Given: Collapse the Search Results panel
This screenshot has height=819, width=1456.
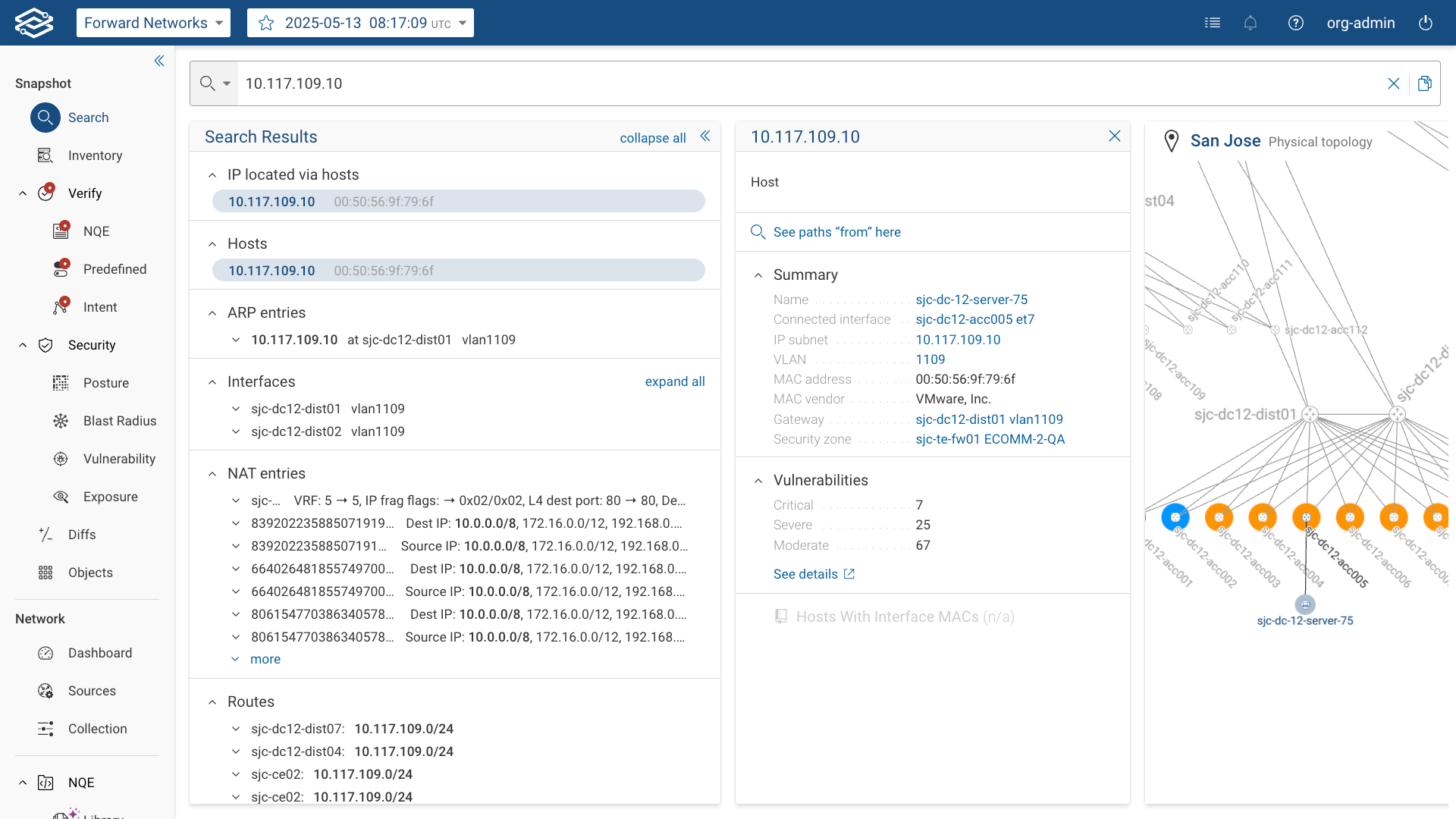Looking at the screenshot, I should tap(706, 136).
